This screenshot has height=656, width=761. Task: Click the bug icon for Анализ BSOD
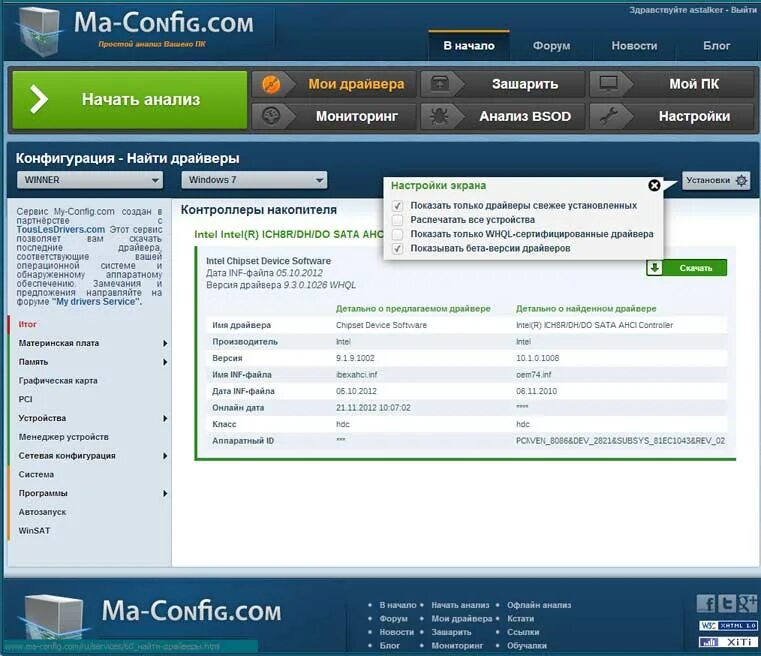pos(439,116)
